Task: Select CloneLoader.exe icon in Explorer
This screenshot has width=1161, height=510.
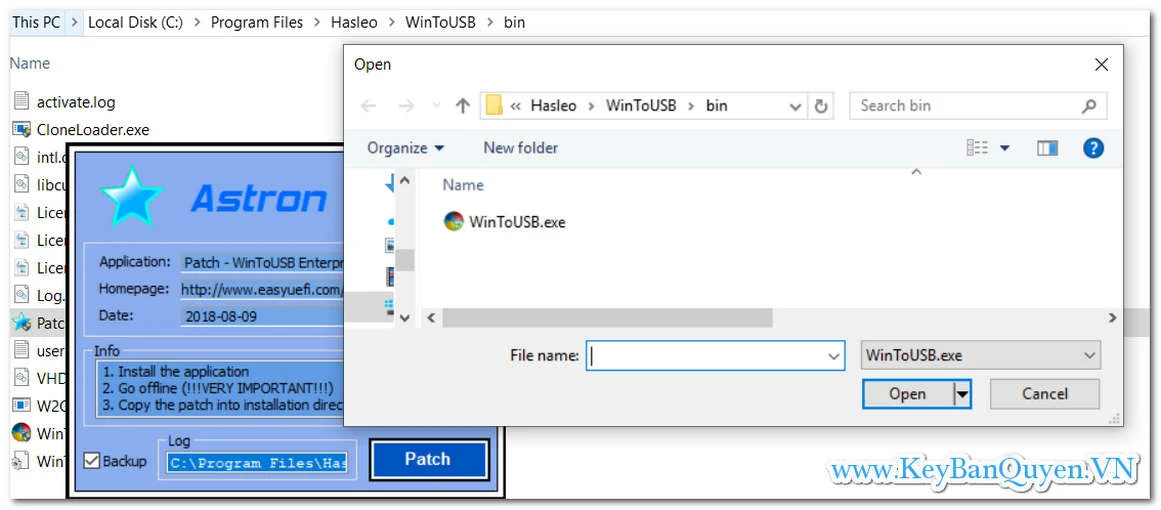Action: click(21, 130)
